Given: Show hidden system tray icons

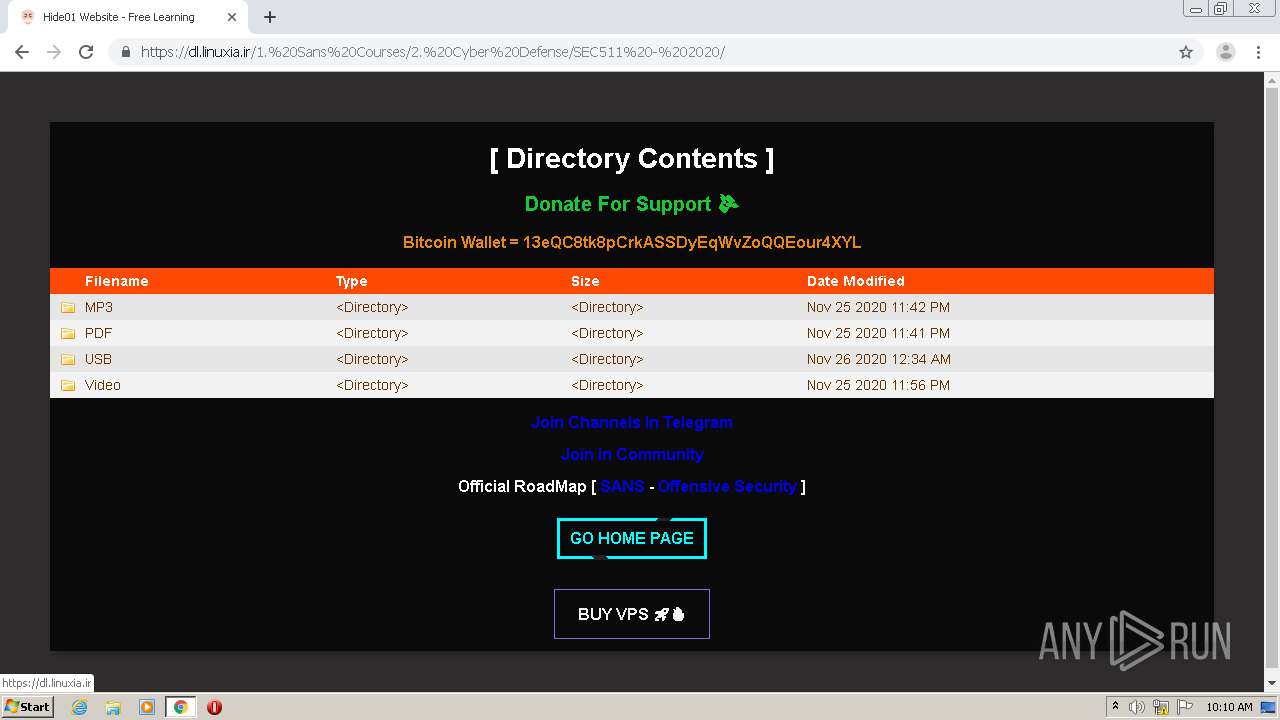Looking at the screenshot, I should [1115, 707].
